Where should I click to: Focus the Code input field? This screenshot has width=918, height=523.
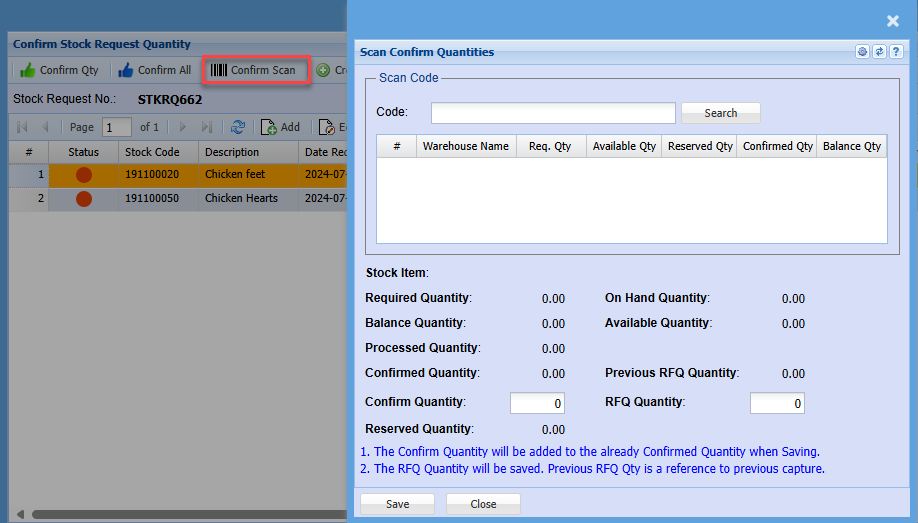tap(553, 113)
